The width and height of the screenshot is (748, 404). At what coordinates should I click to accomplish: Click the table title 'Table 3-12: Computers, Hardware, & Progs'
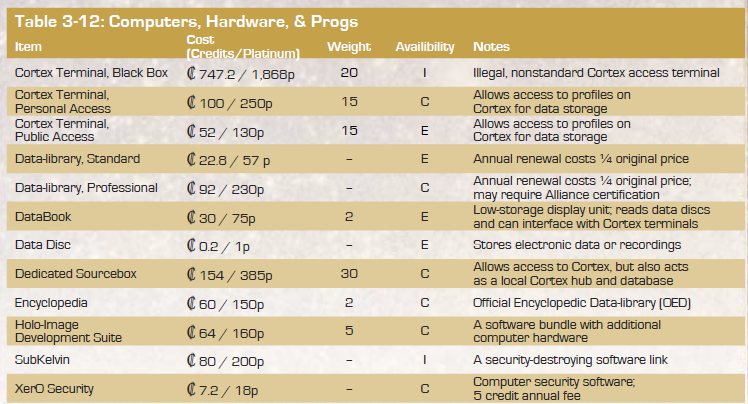pos(186,22)
